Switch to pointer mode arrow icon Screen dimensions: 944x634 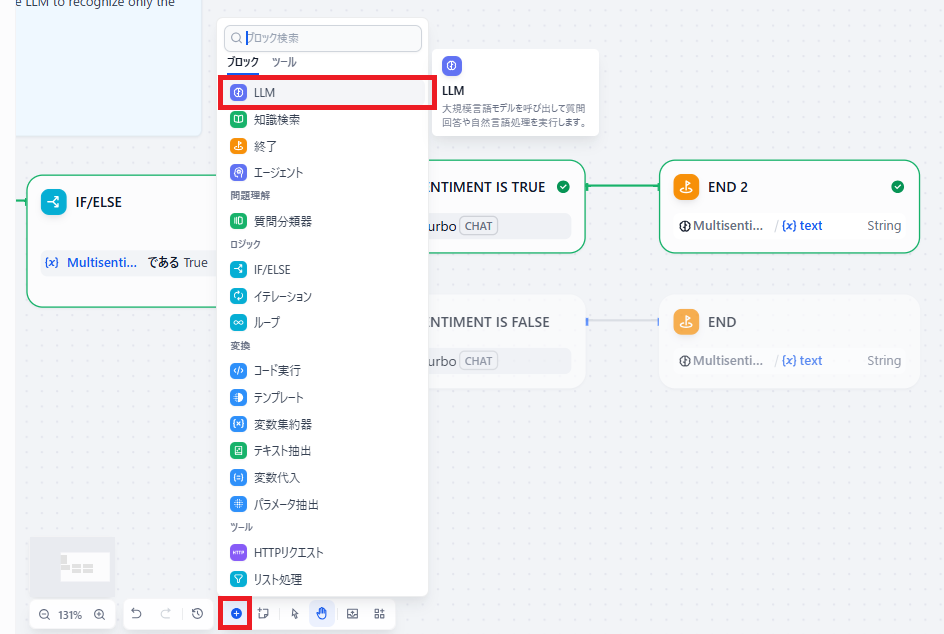pos(295,614)
